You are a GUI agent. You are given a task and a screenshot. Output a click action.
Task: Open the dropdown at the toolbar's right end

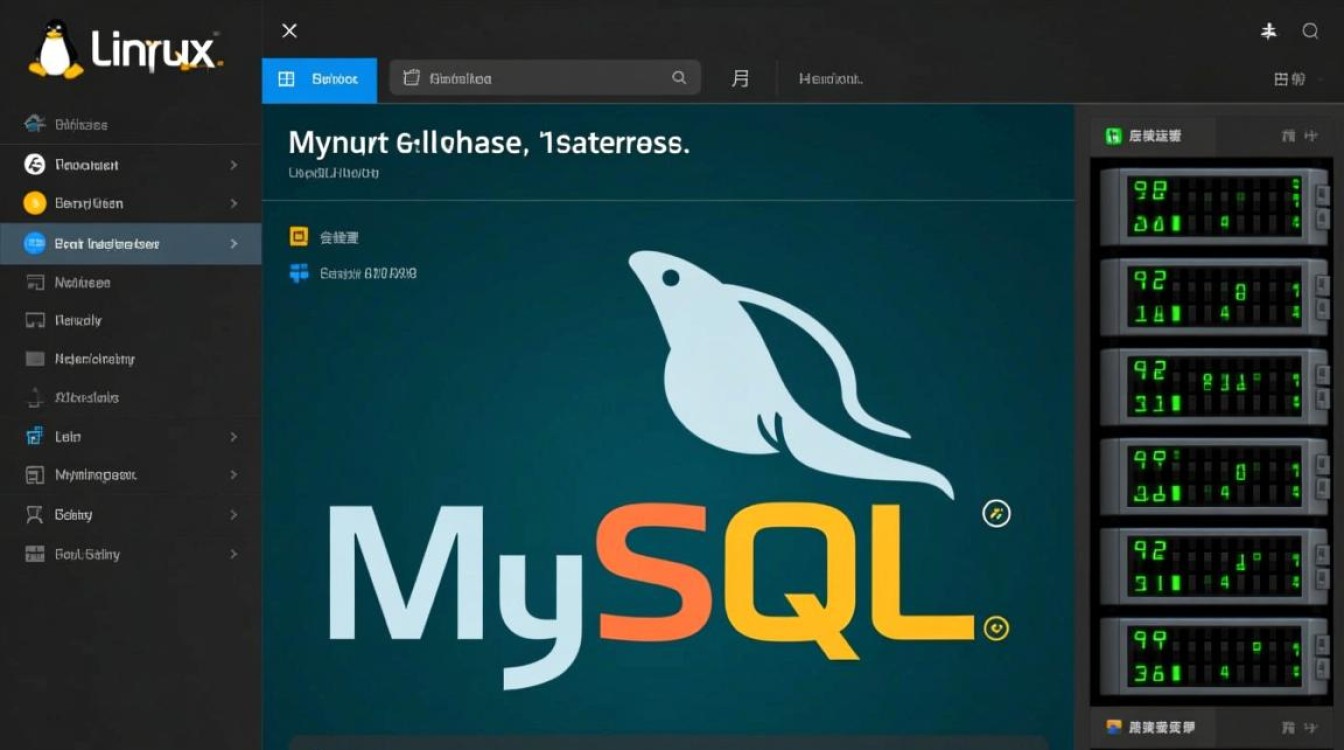click(x=1289, y=79)
